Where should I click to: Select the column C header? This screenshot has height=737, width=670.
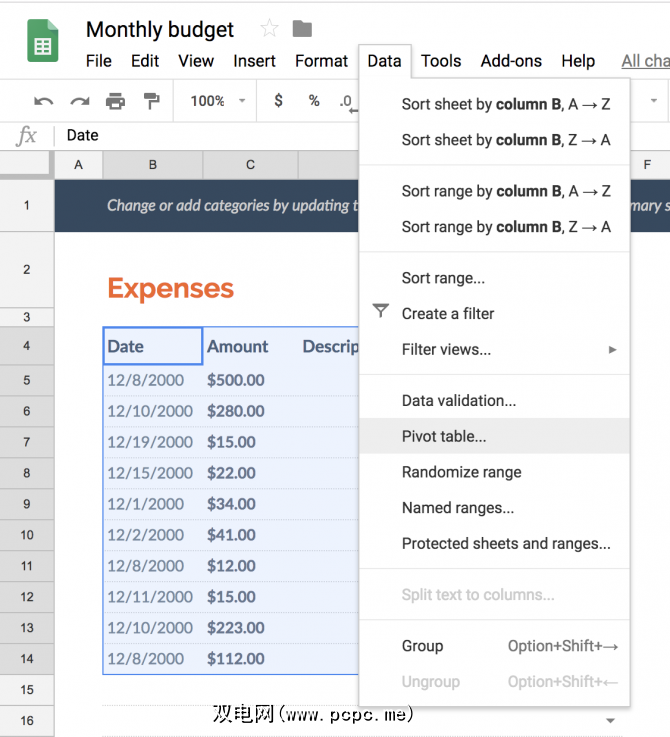click(250, 165)
